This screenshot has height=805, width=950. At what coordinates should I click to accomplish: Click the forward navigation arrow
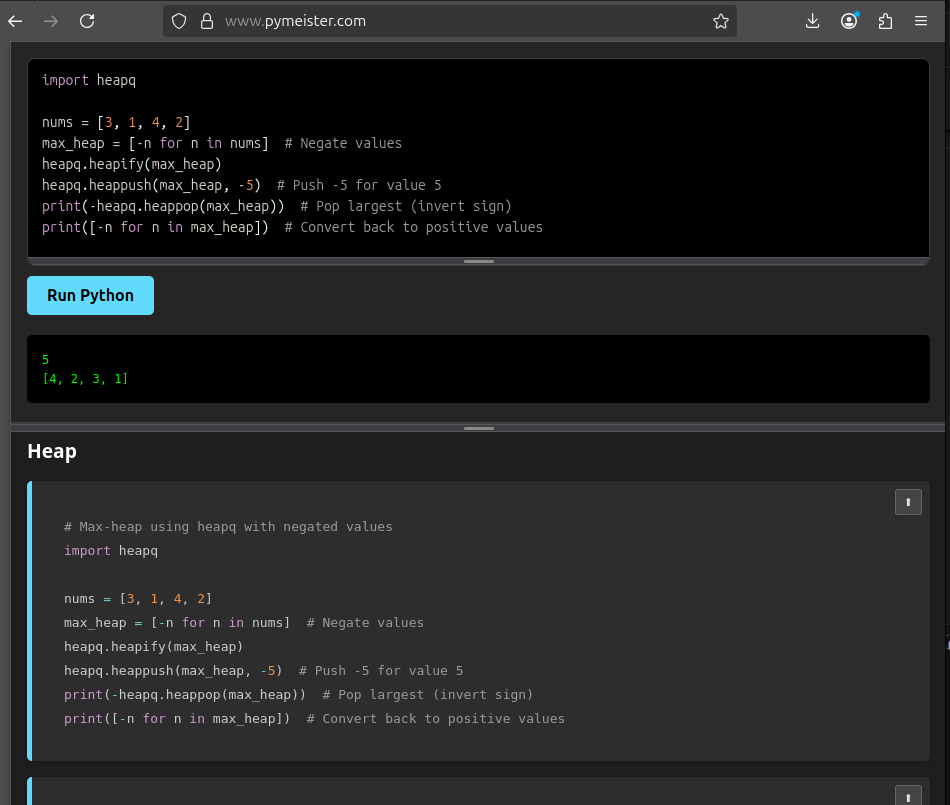(51, 20)
